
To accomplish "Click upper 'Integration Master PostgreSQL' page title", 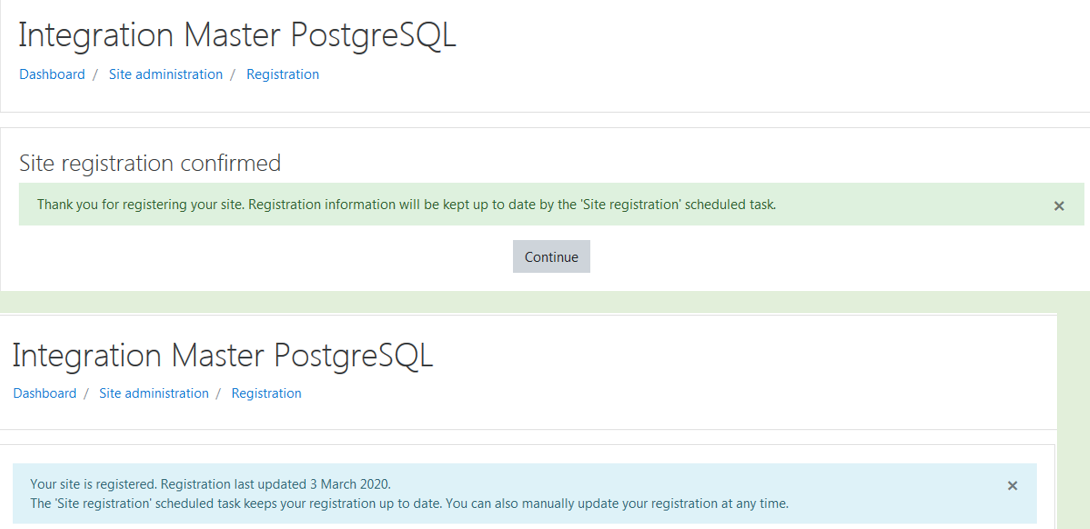I will pos(237,35).
